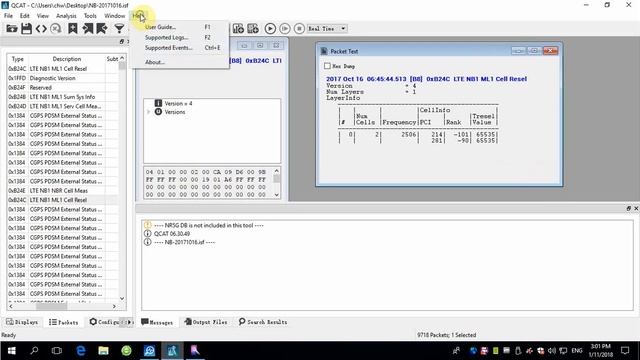This screenshot has width=640, height=360.
Task: Float the left packet panel via dock icon
Action: point(122,41)
